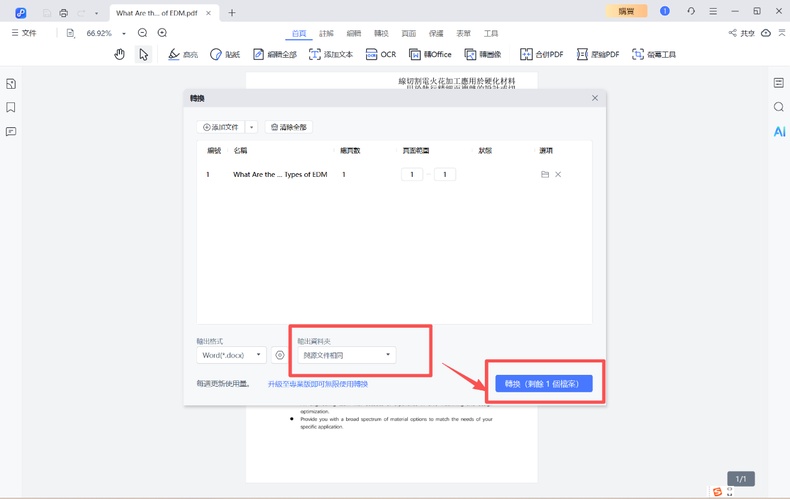Switch to the Annotate (註解) tab
This screenshot has width=790, height=499.
[x=326, y=33]
